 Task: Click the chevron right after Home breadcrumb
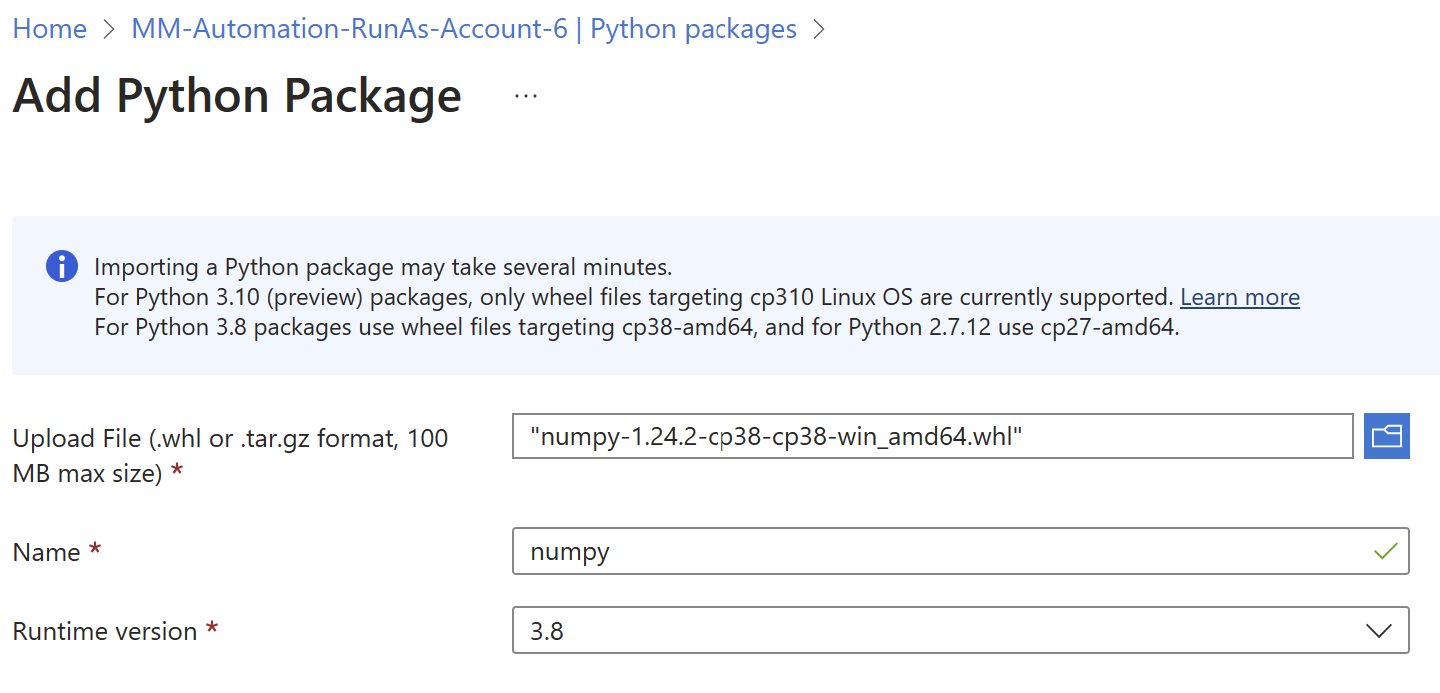pyautogui.click(x=109, y=30)
